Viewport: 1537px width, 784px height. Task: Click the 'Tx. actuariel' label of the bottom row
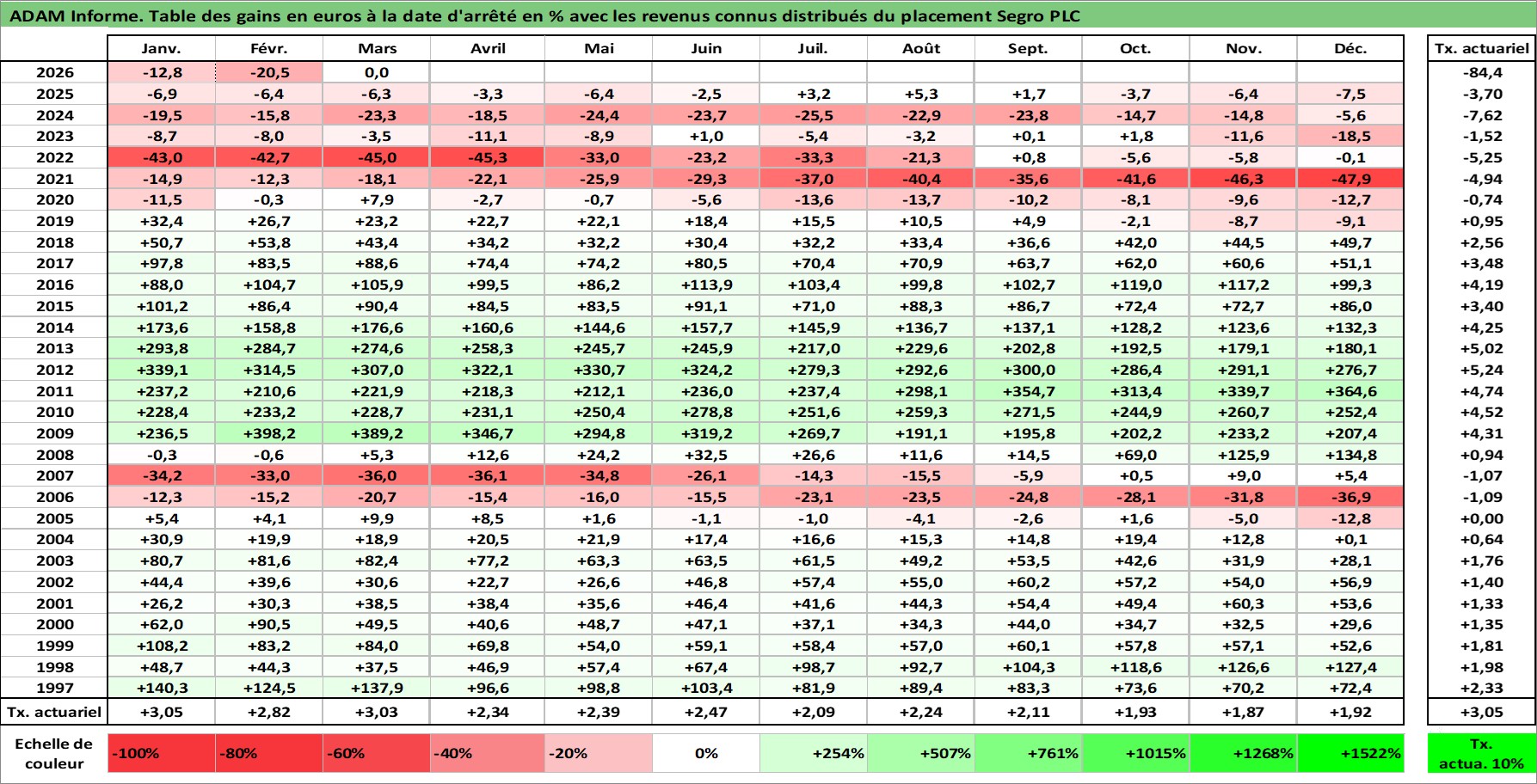[x=54, y=712]
